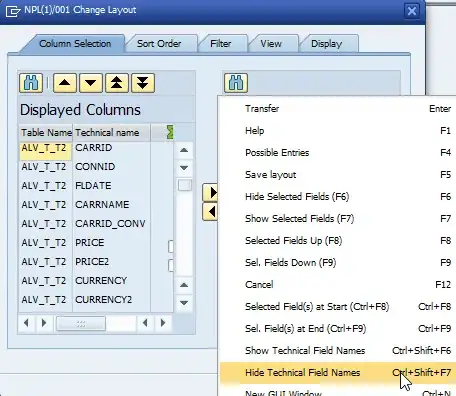Select the FLDATE row
Viewport: 456px width, 396px height.
tap(96, 186)
